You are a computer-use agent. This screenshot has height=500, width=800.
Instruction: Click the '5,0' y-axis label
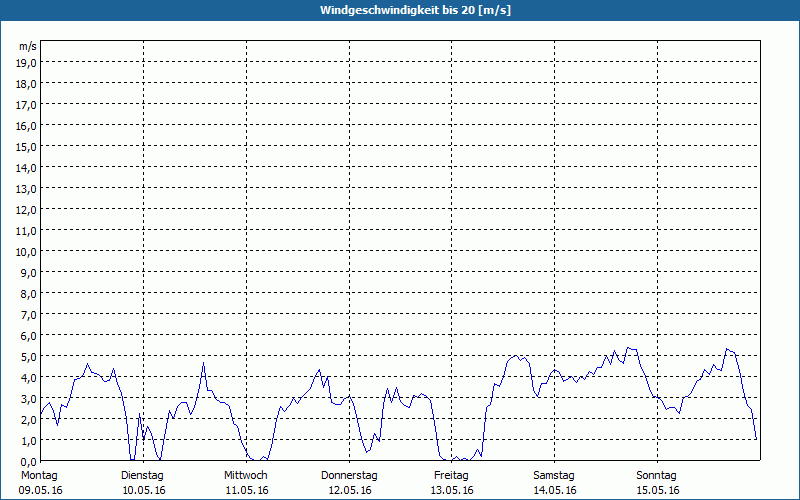[28, 357]
